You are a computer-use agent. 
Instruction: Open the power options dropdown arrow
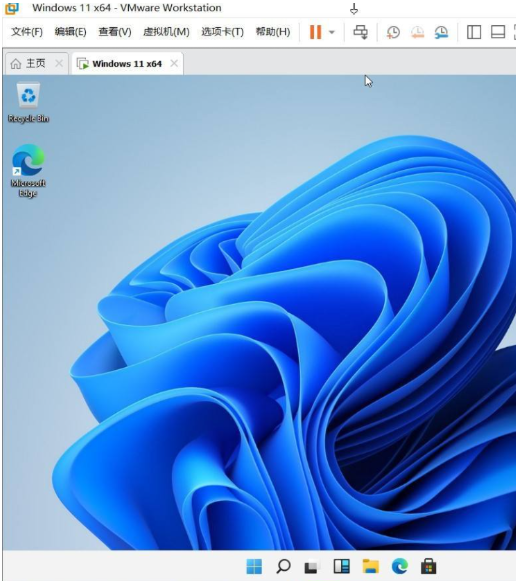[332, 32]
